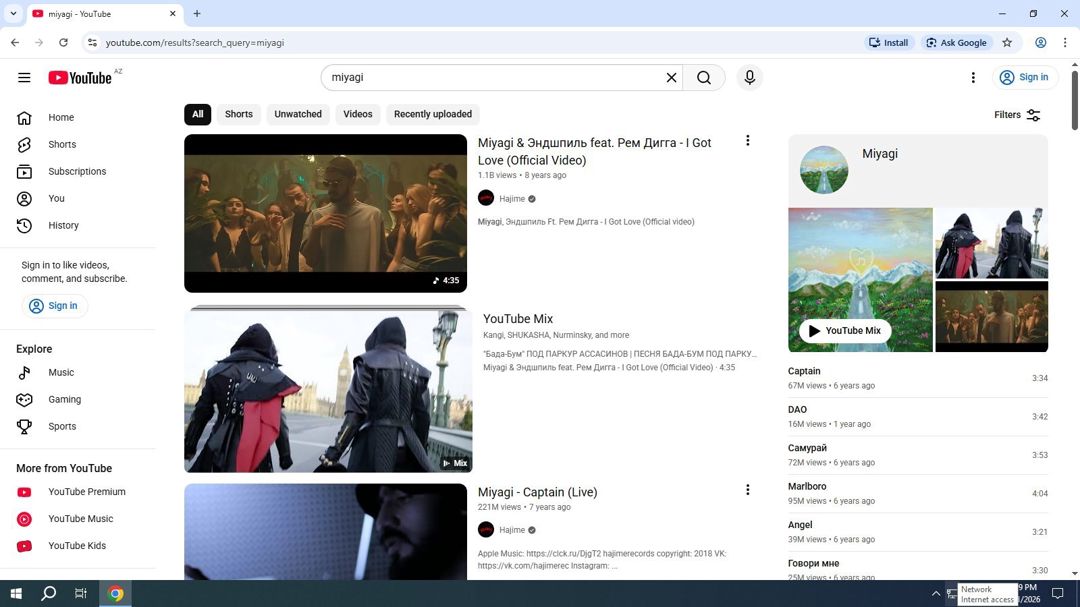Show hidden system tray icons
The width and height of the screenshot is (1080, 607).
(x=935, y=593)
